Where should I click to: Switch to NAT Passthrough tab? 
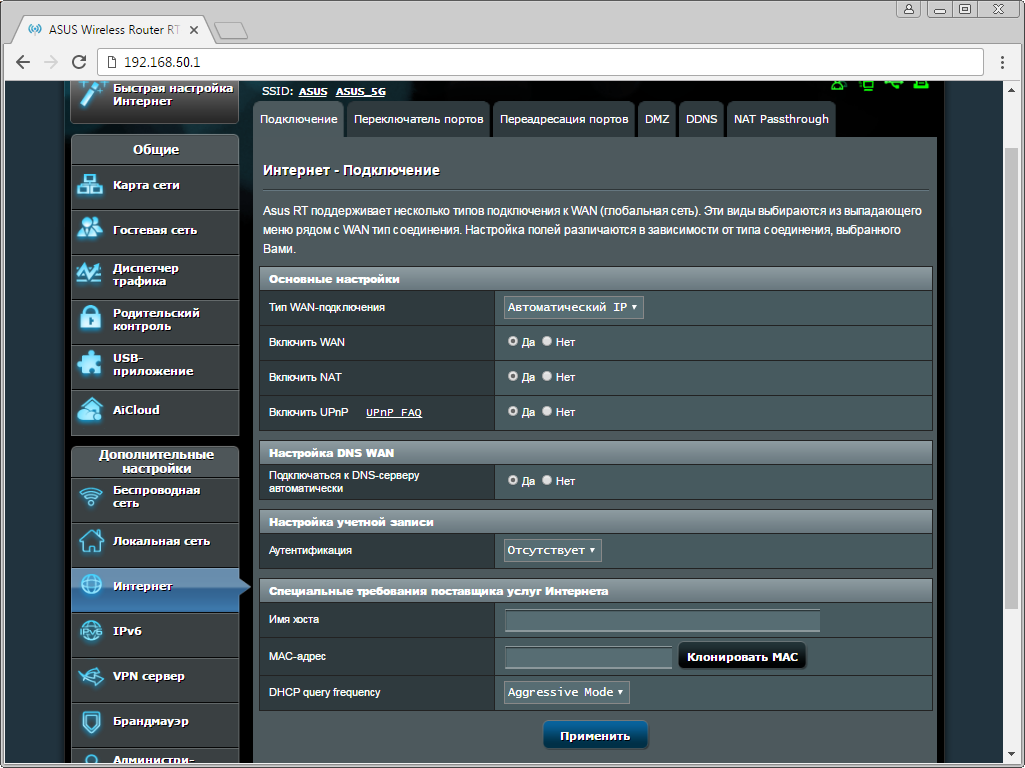pos(781,119)
